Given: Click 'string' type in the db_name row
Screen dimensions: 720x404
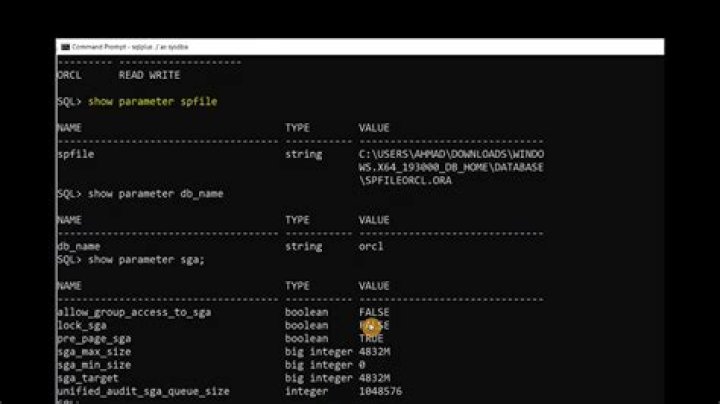Looking at the screenshot, I should click(304, 247).
